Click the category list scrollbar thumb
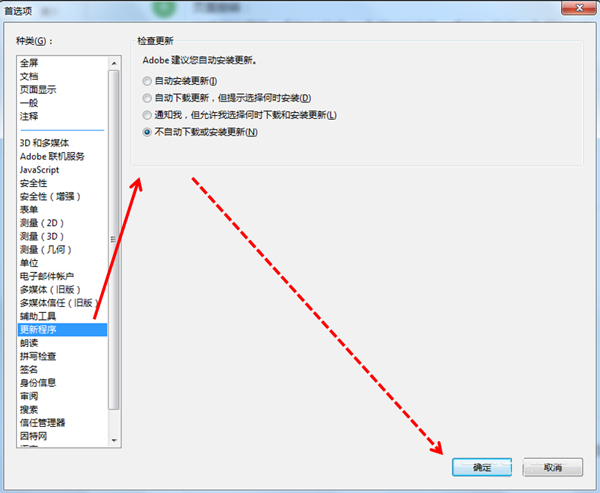Viewport: 600px width, 493px height. tap(114, 240)
